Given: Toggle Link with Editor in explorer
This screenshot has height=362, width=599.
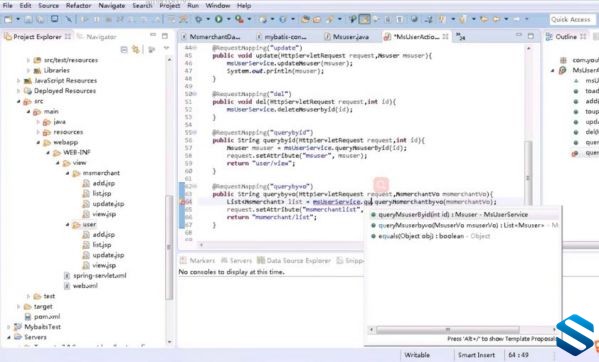Looking at the screenshot, I should [136, 49].
